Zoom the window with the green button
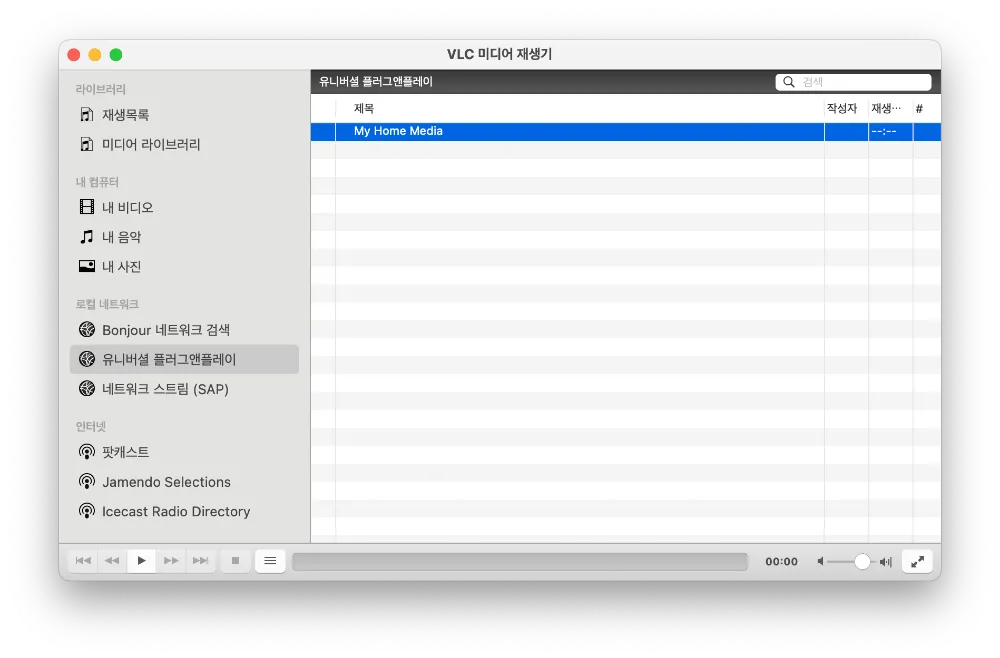This screenshot has width=1000, height=658. (x=116, y=55)
